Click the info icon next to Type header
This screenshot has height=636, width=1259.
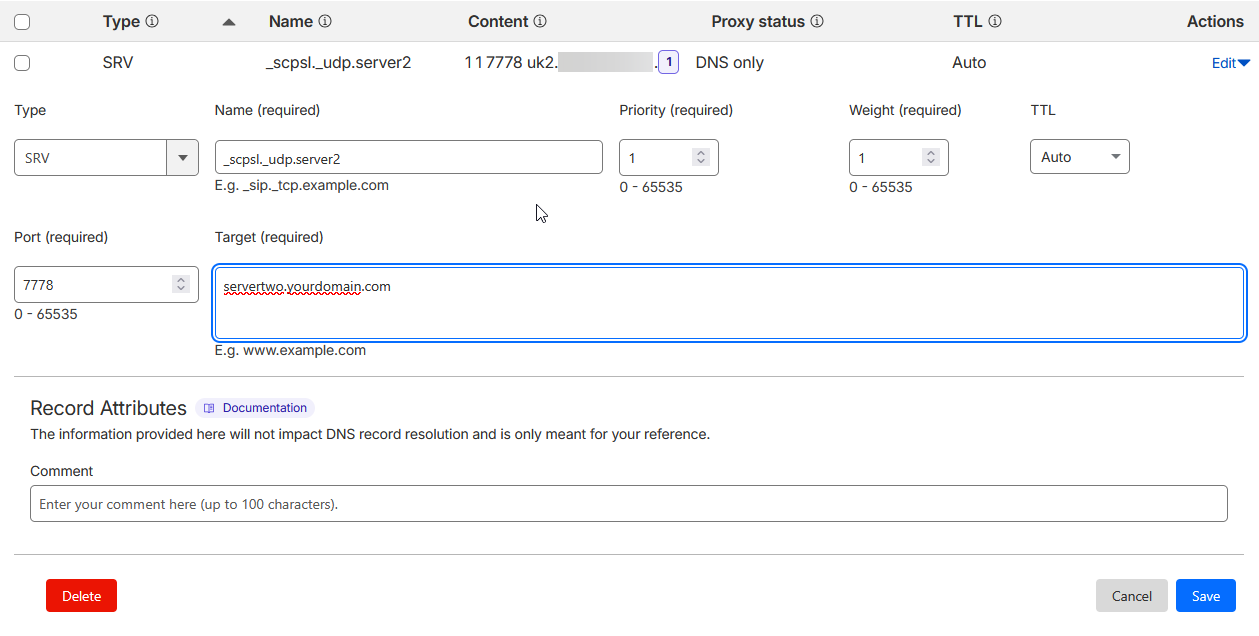click(x=152, y=21)
